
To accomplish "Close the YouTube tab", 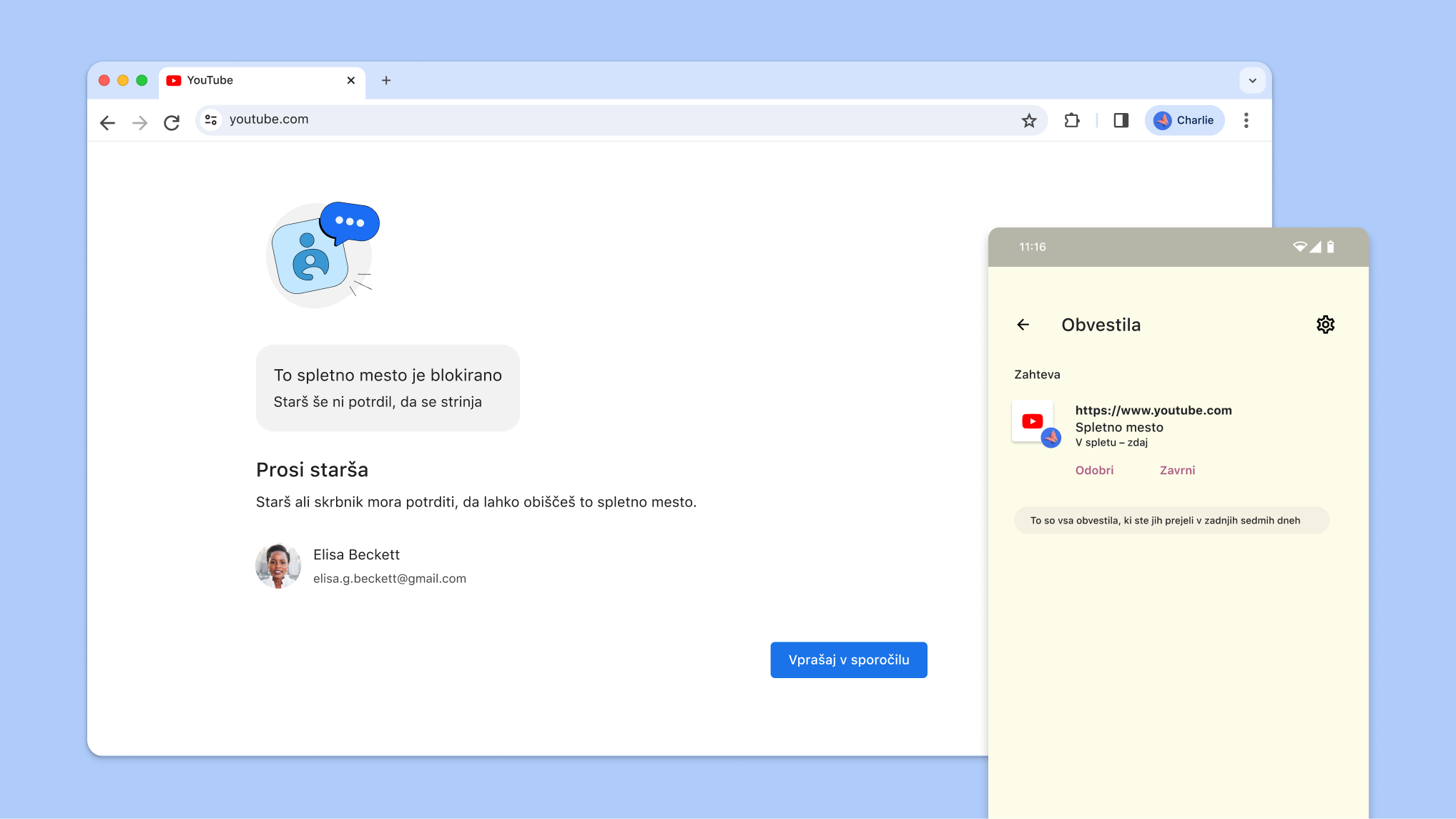I will coord(351,80).
